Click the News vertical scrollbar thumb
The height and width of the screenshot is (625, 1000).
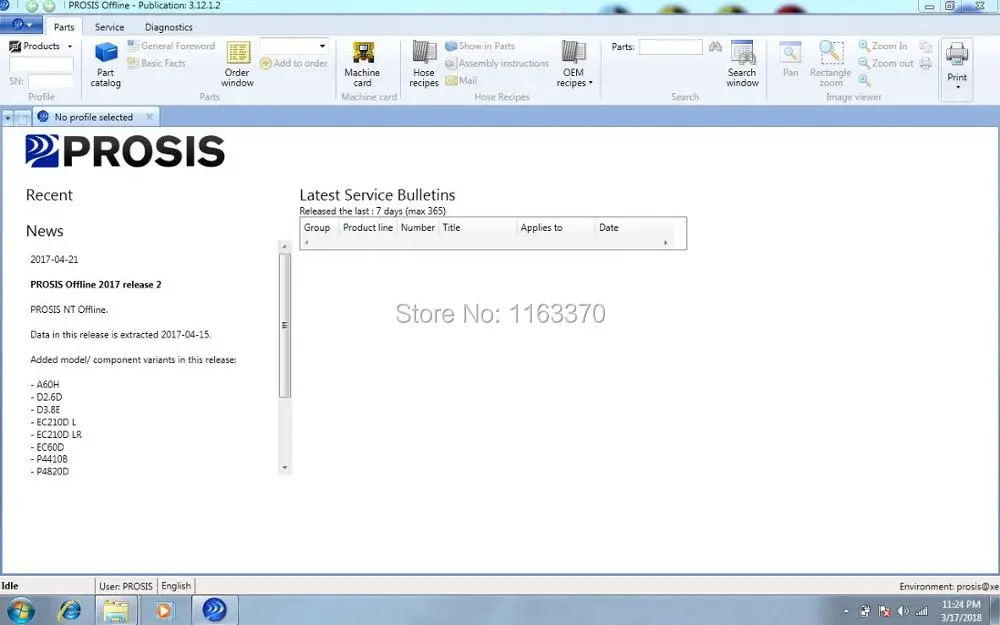(x=285, y=325)
